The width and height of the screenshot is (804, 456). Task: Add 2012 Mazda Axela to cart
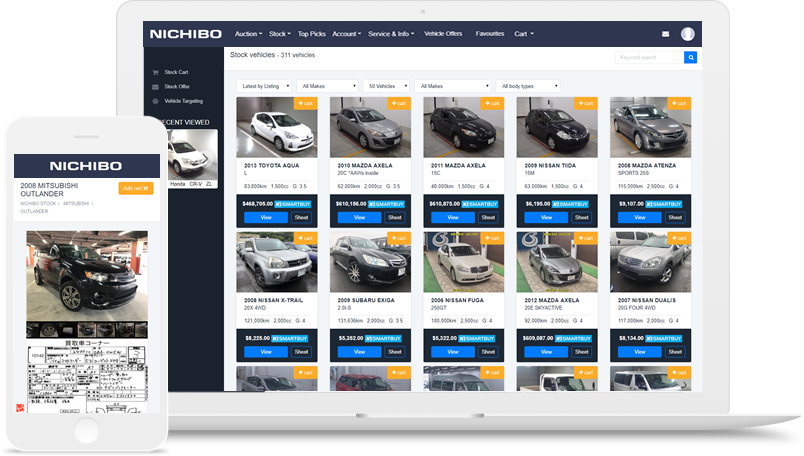586,238
